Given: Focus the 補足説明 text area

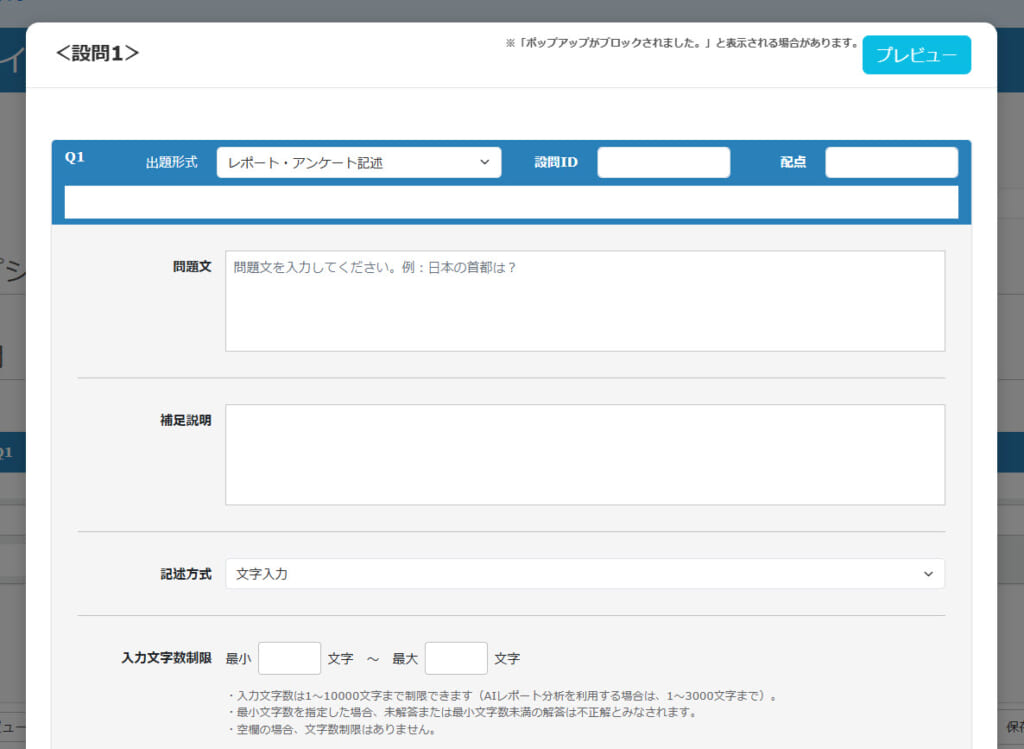Looking at the screenshot, I should point(584,454).
